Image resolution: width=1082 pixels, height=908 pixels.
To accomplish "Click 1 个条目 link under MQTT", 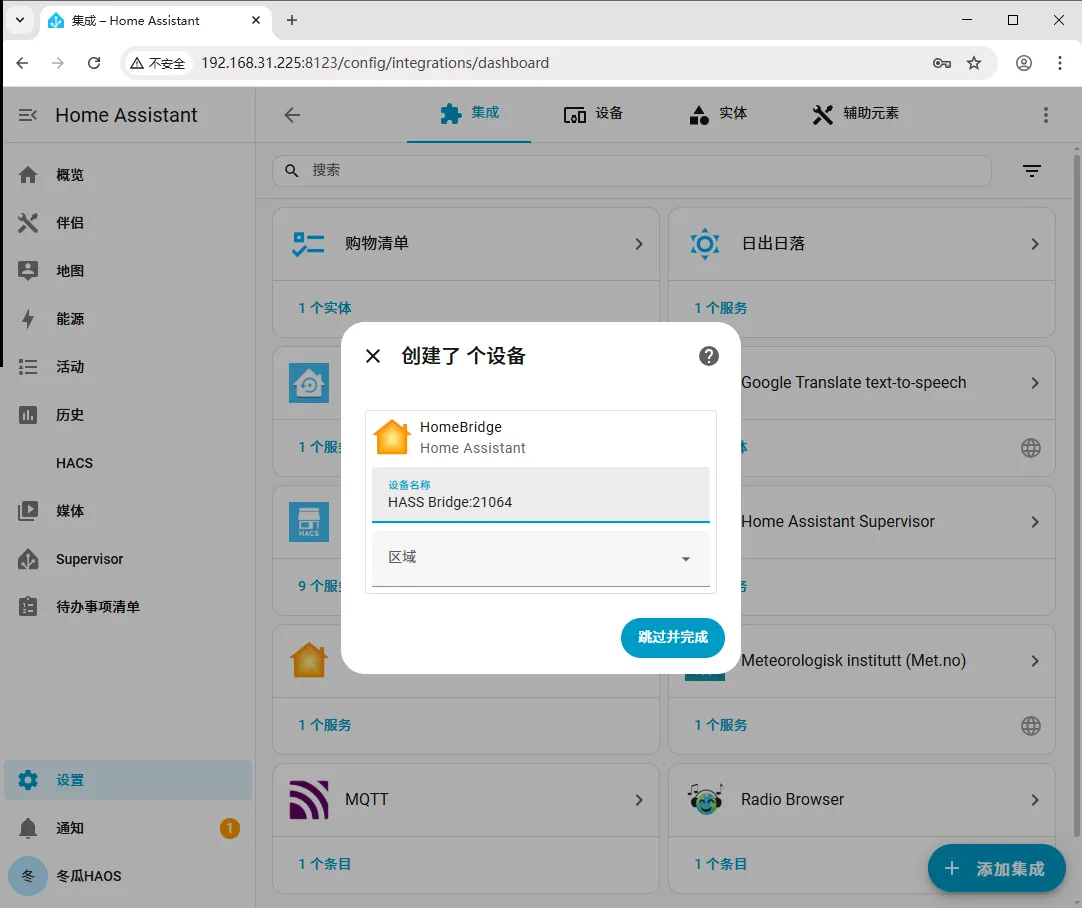I will pyautogui.click(x=325, y=864).
